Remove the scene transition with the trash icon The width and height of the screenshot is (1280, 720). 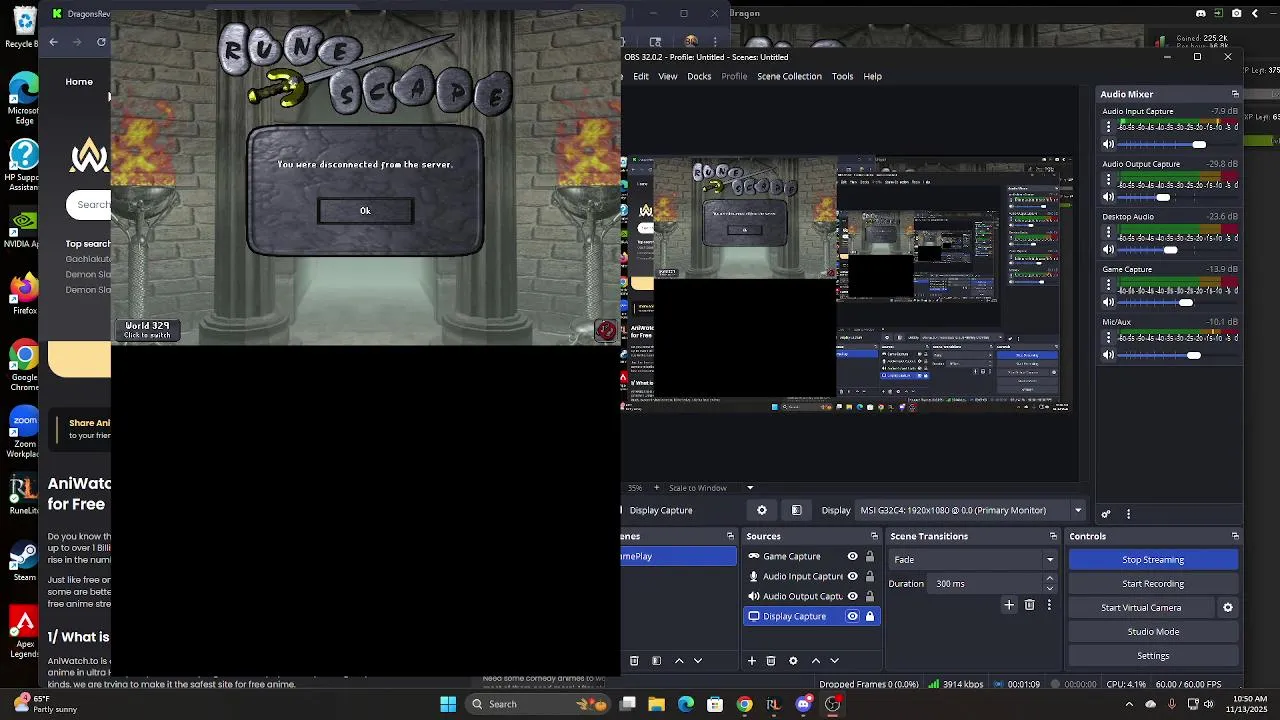[1029, 605]
